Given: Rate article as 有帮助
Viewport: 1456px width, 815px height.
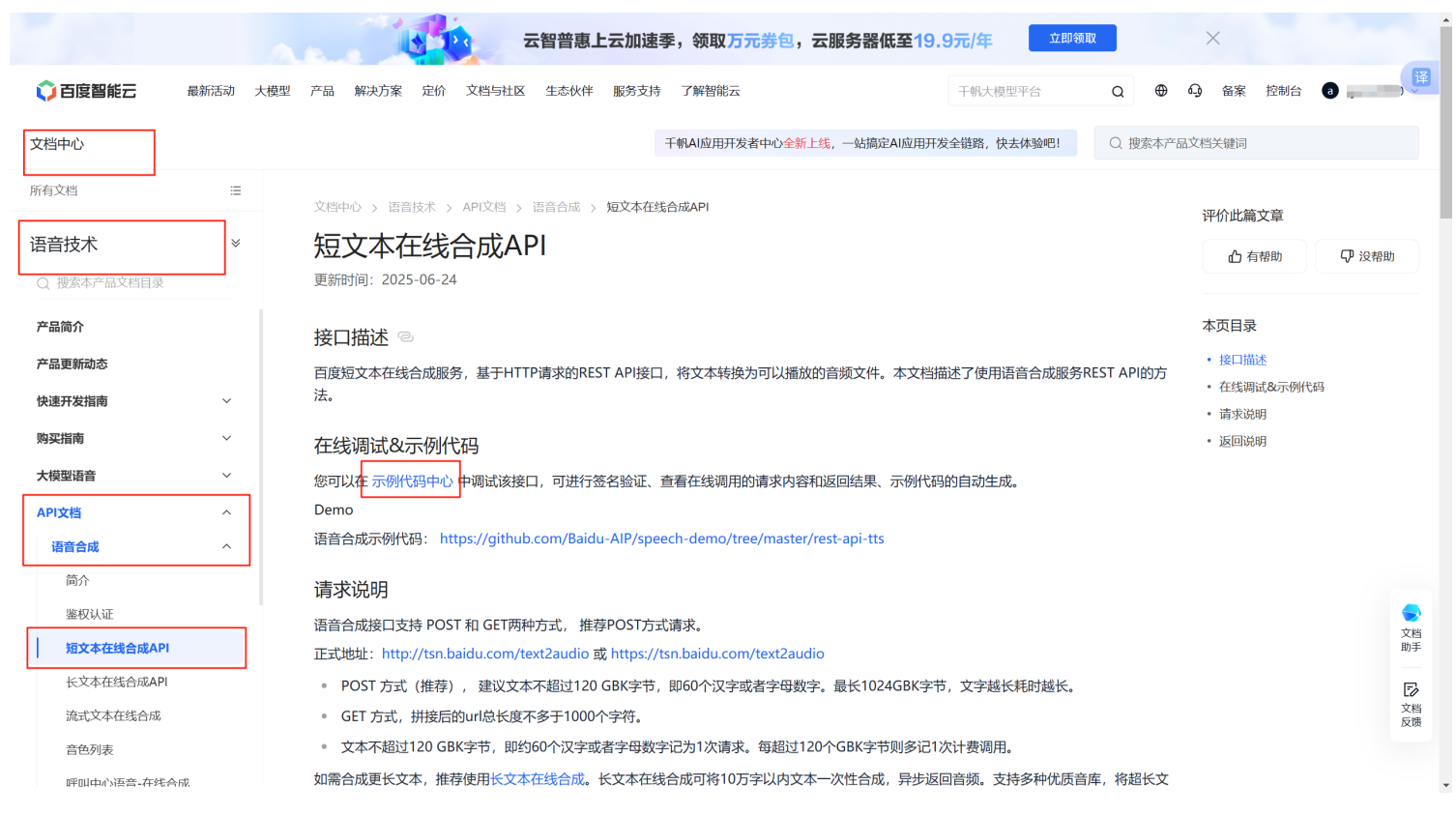Looking at the screenshot, I should pos(1254,256).
